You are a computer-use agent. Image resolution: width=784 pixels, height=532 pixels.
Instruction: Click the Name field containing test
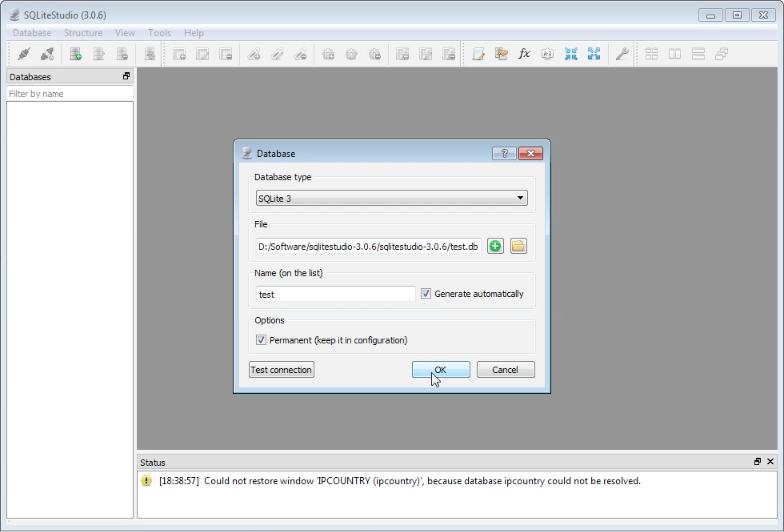pos(336,294)
